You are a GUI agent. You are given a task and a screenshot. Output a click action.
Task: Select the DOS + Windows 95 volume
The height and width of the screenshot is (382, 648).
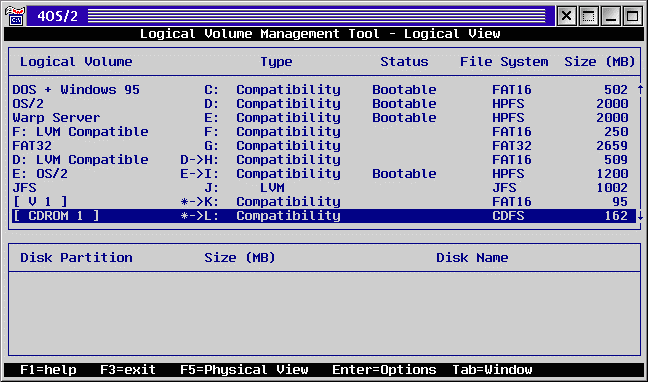(x=324, y=90)
